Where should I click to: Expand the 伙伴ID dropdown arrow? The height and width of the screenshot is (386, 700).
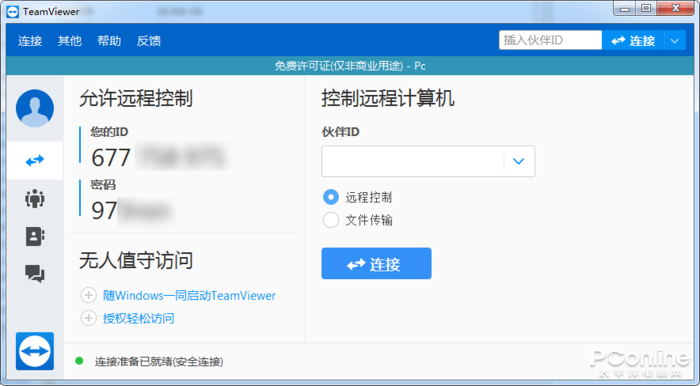(518, 161)
